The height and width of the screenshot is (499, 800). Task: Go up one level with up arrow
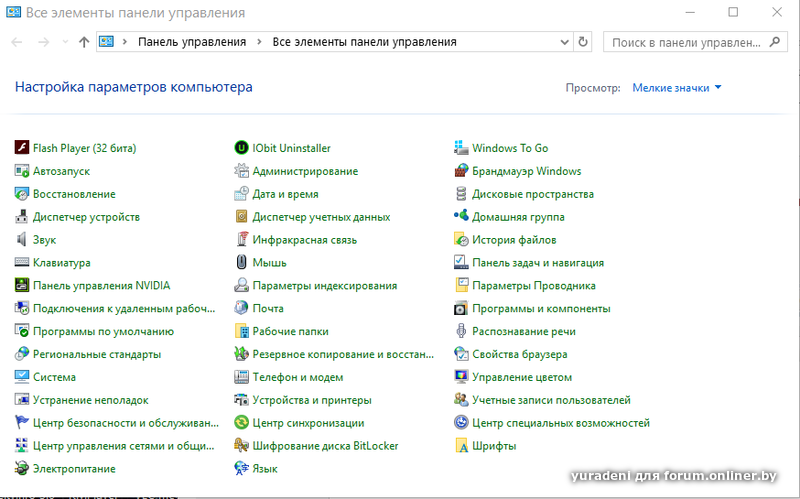84,42
